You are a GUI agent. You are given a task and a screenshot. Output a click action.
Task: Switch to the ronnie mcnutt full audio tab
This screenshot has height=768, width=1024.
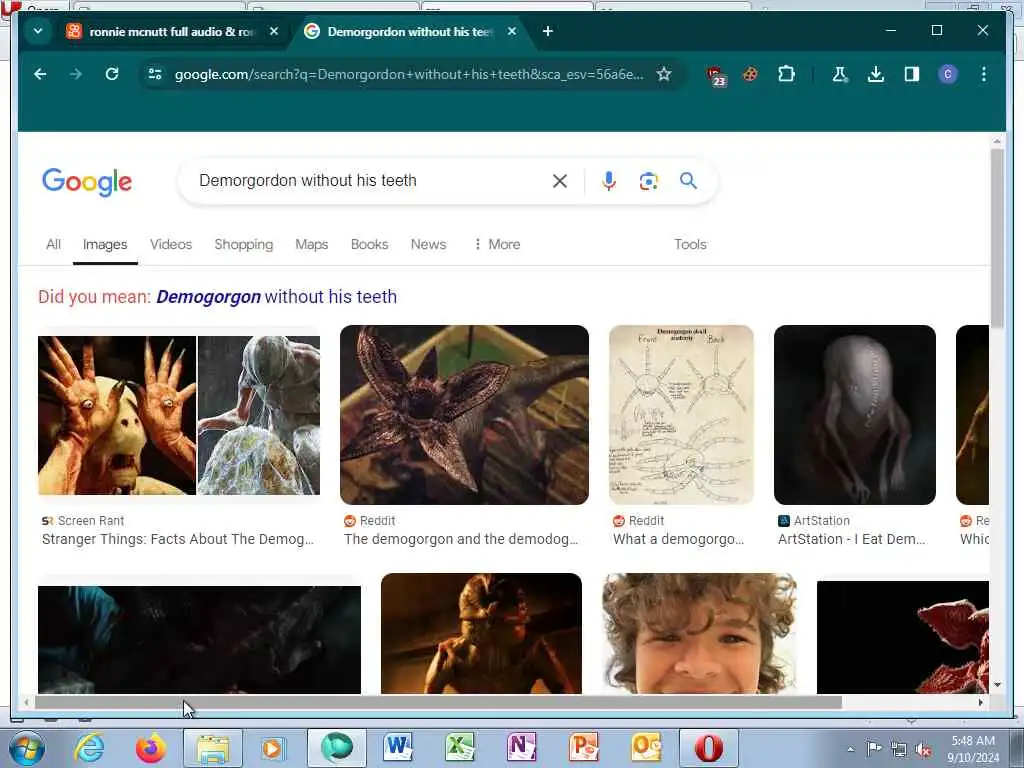[x=171, y=31]
